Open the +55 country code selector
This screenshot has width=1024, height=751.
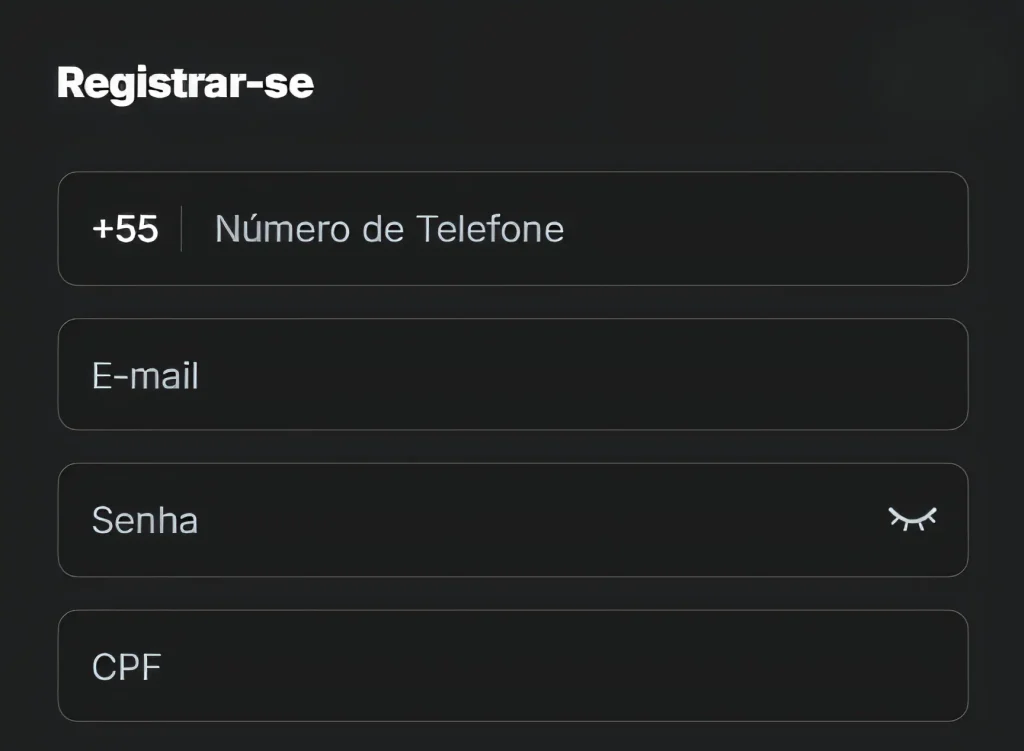click(125, 229)
